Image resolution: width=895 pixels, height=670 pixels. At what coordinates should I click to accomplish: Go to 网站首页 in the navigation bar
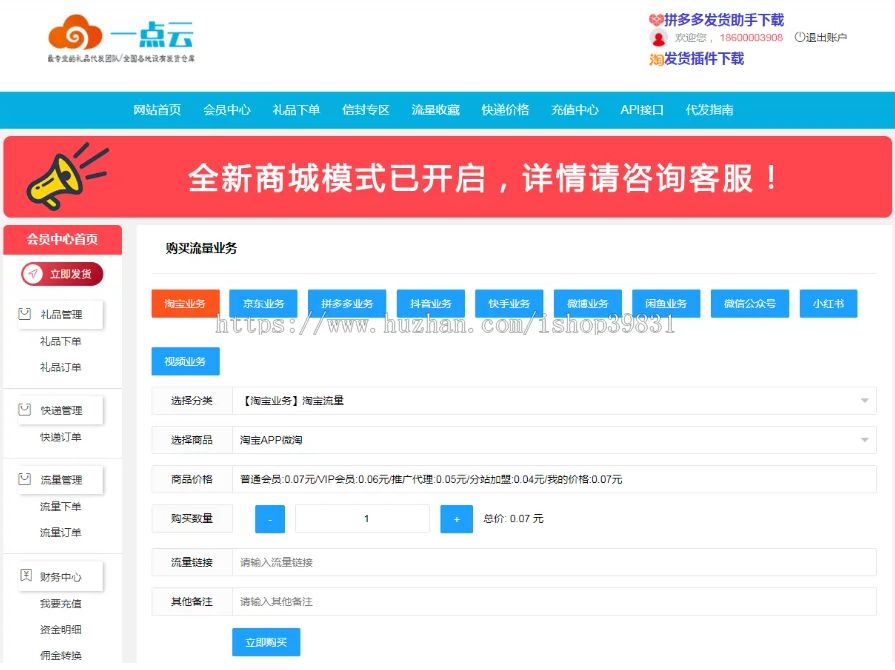pyautogui.click(x=157, y=110)
